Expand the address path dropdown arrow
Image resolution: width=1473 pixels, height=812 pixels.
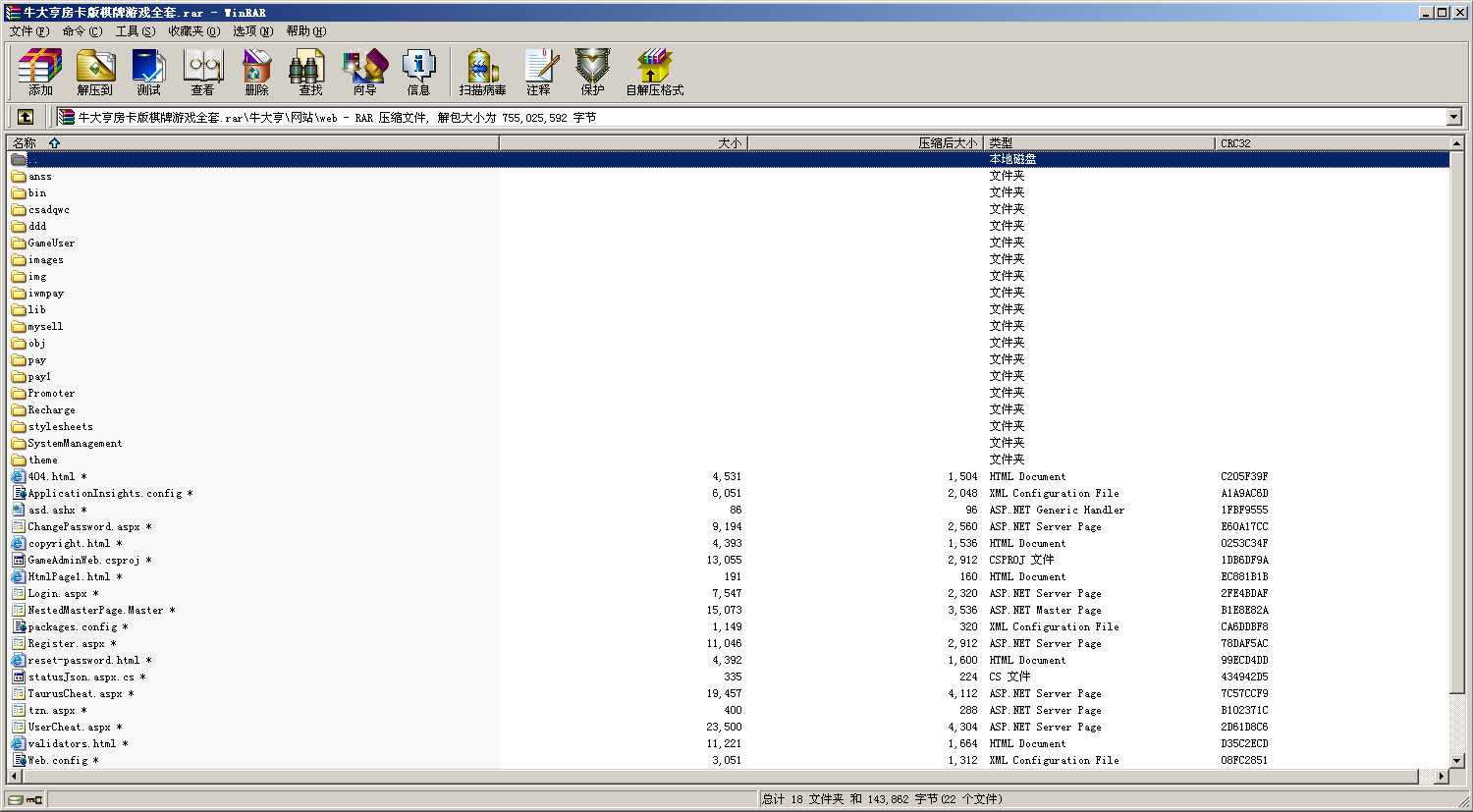(x=1454, y=118)
